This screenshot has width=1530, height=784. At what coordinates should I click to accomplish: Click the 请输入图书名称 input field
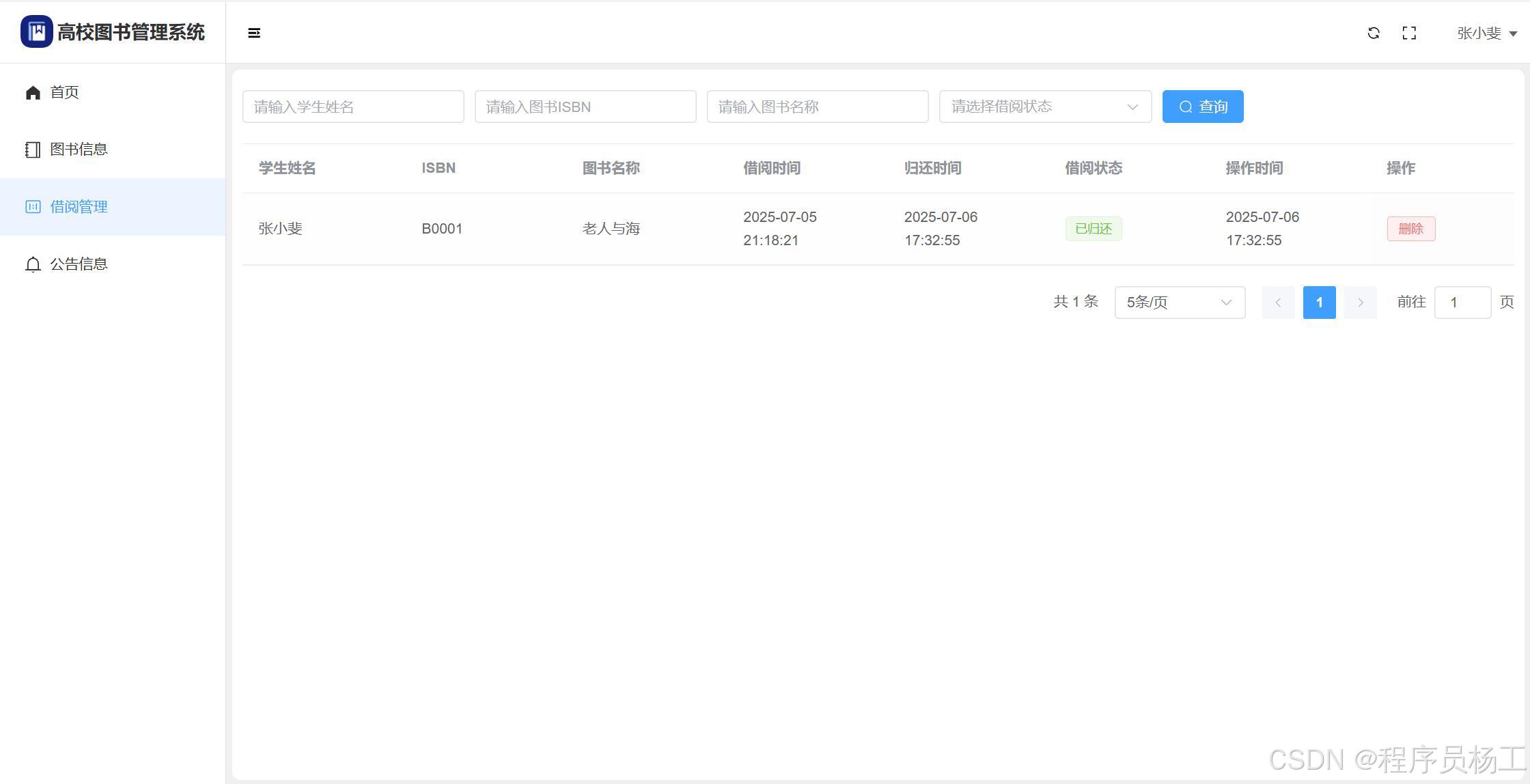pyautogui.click(x=818, y=107)
